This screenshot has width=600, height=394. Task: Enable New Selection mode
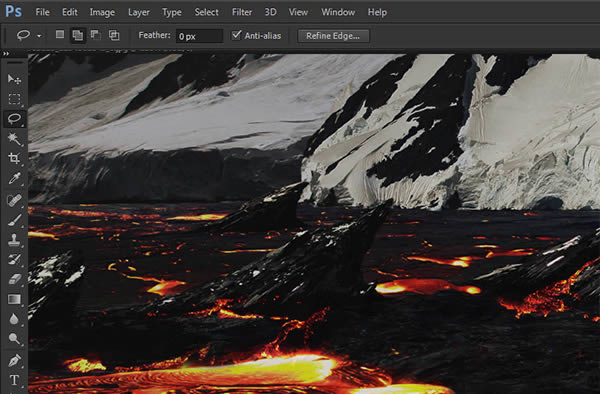60,35
